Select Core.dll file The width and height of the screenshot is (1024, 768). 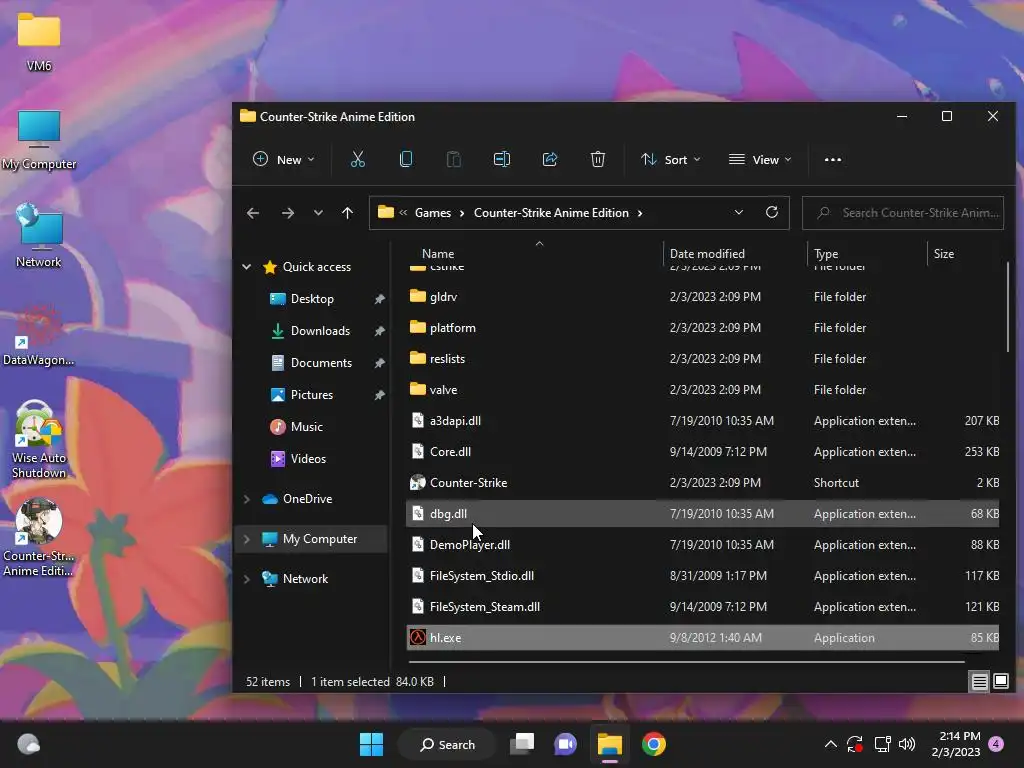(x=703, y=452)
